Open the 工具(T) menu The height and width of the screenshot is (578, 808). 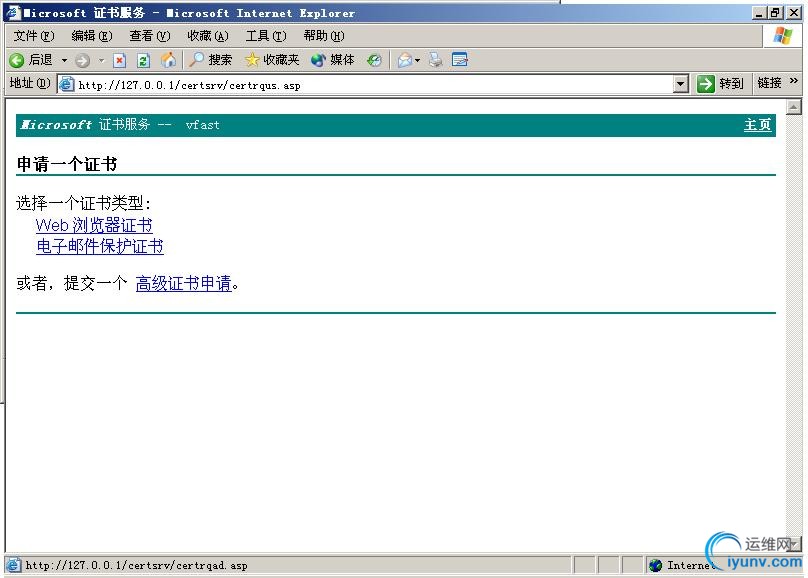click(266, 36)
